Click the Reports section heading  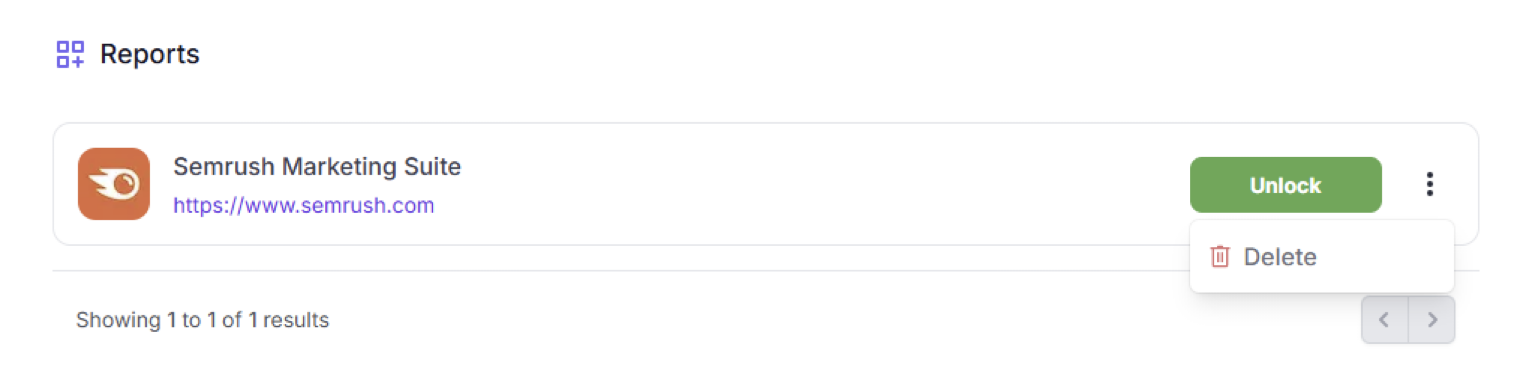(x=150, y=54)
